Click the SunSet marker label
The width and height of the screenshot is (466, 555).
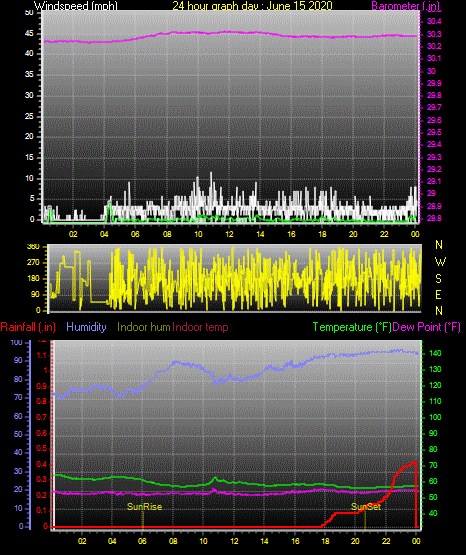(366, 507)
